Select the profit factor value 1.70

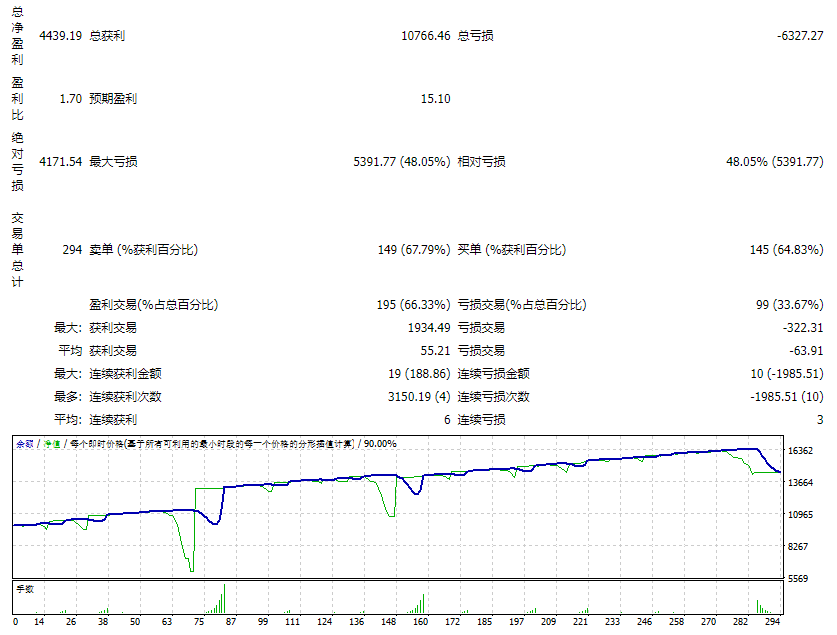[x=70, y=99]
